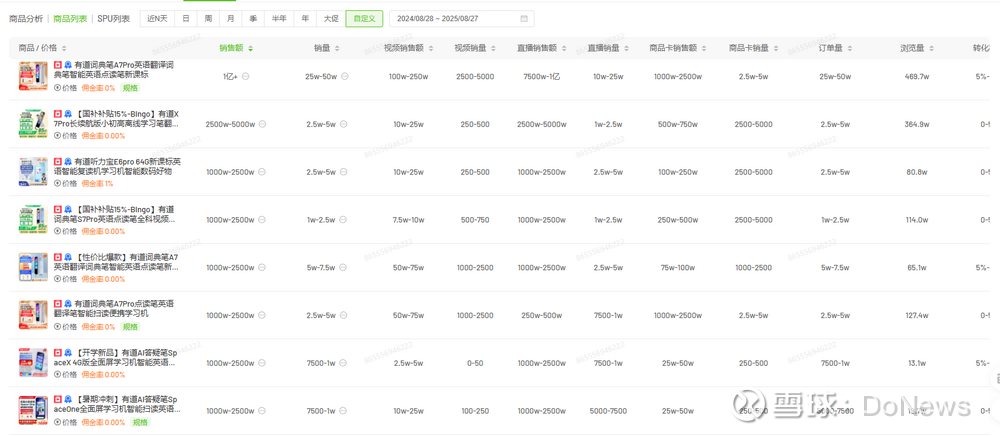Click 视频销量 column header
Screen dimensions: 1000x436
[470, 48]
